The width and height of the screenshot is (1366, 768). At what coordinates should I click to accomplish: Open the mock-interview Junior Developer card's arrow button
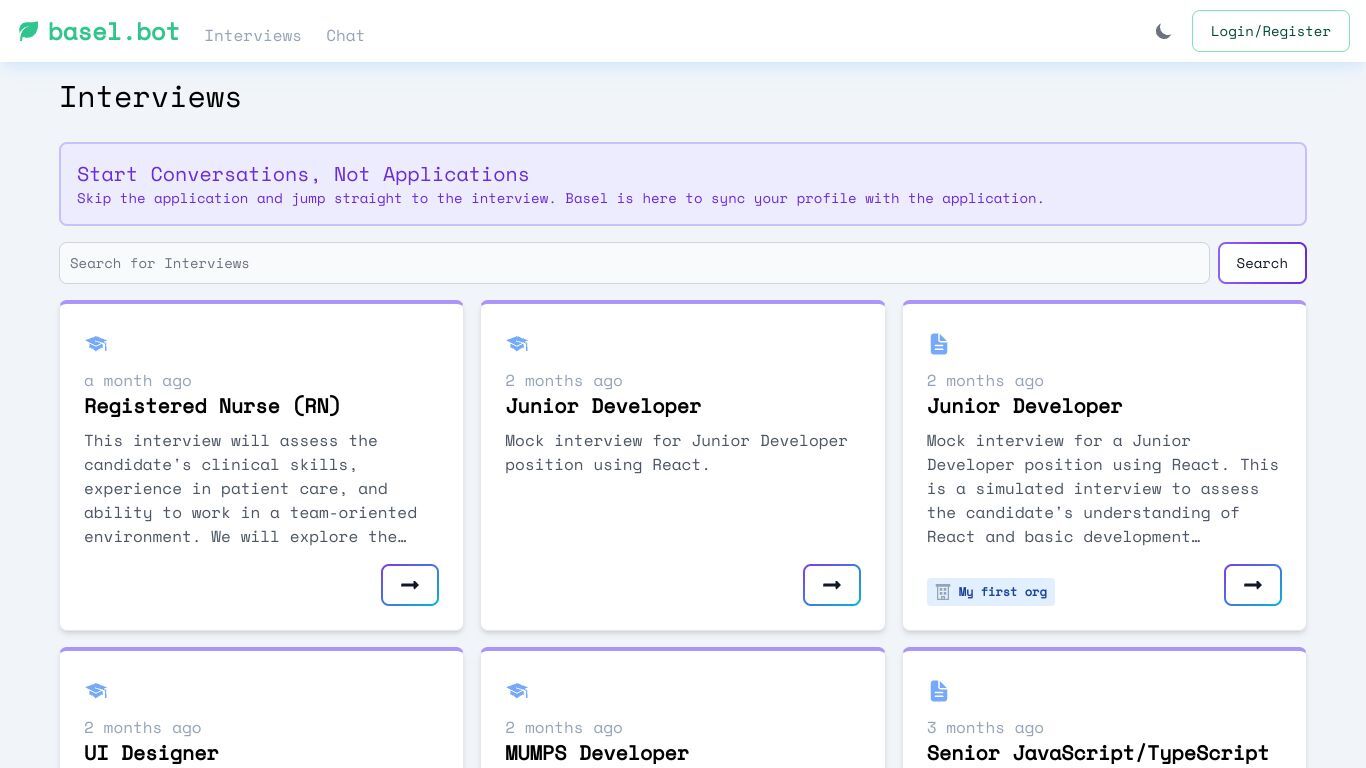coord(832,585)
